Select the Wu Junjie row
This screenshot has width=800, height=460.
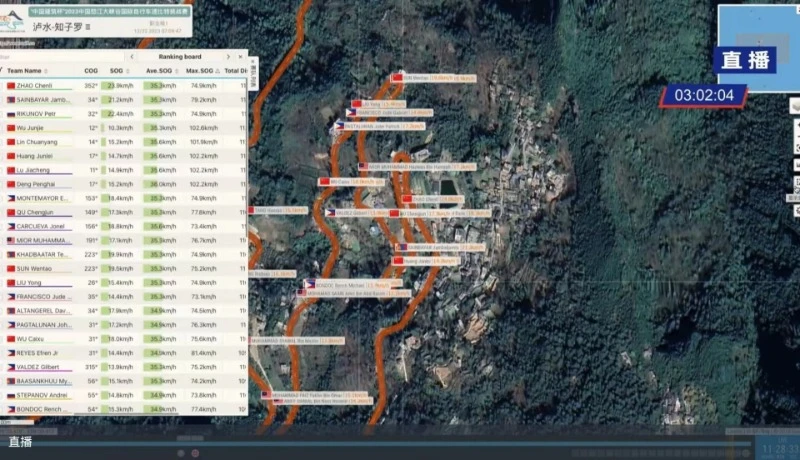point(123,128)
